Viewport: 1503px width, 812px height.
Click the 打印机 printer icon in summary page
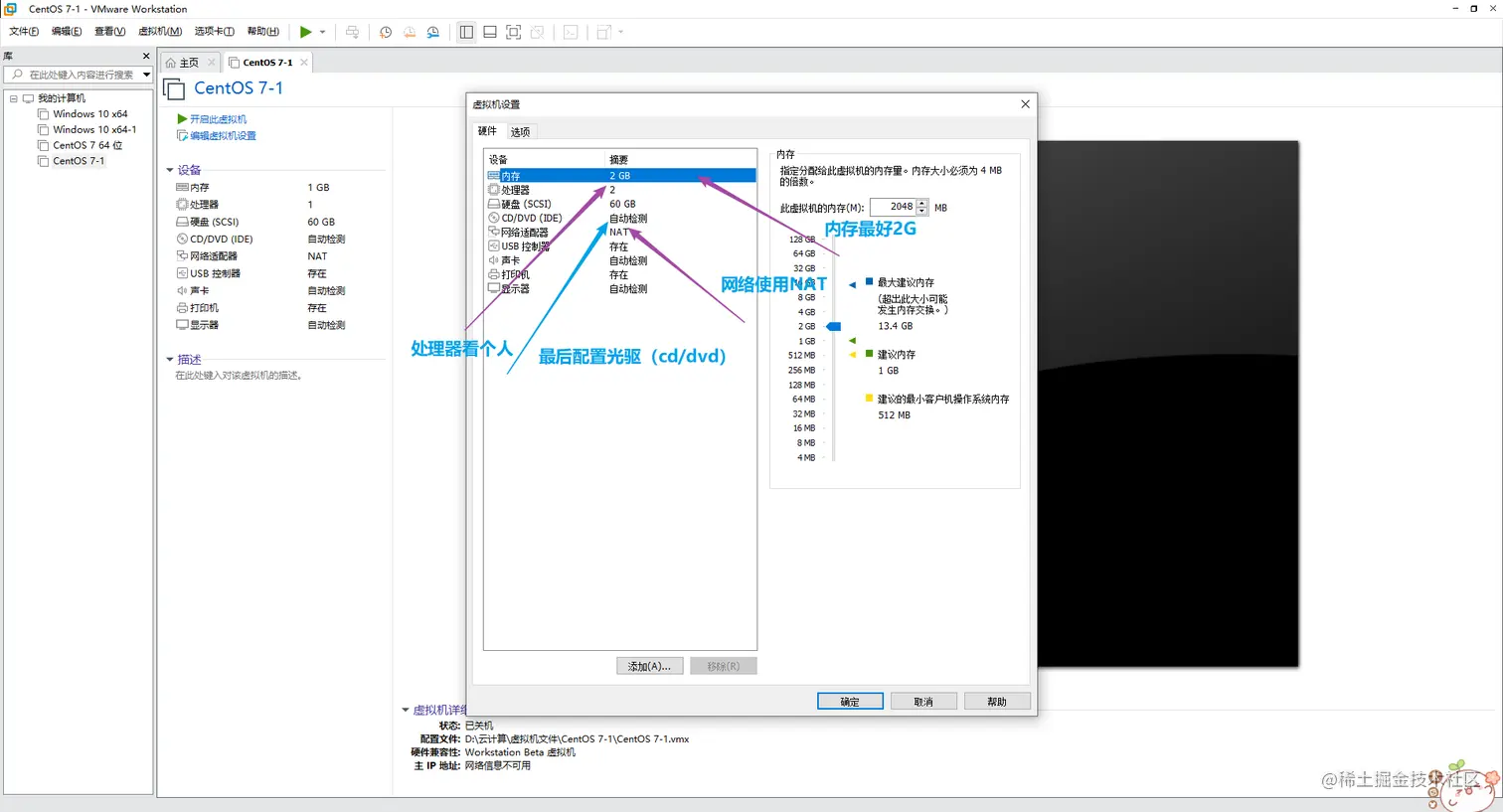182,308
